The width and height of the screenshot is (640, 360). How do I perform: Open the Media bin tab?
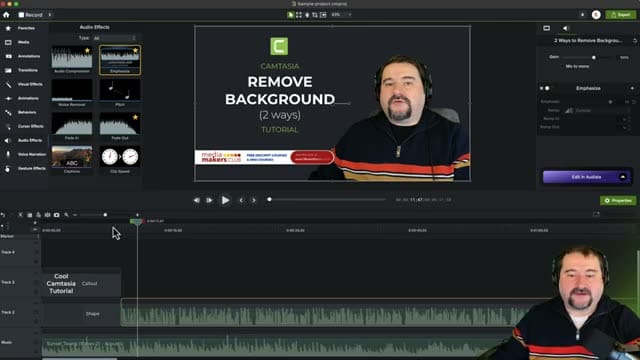coord(24,42)
